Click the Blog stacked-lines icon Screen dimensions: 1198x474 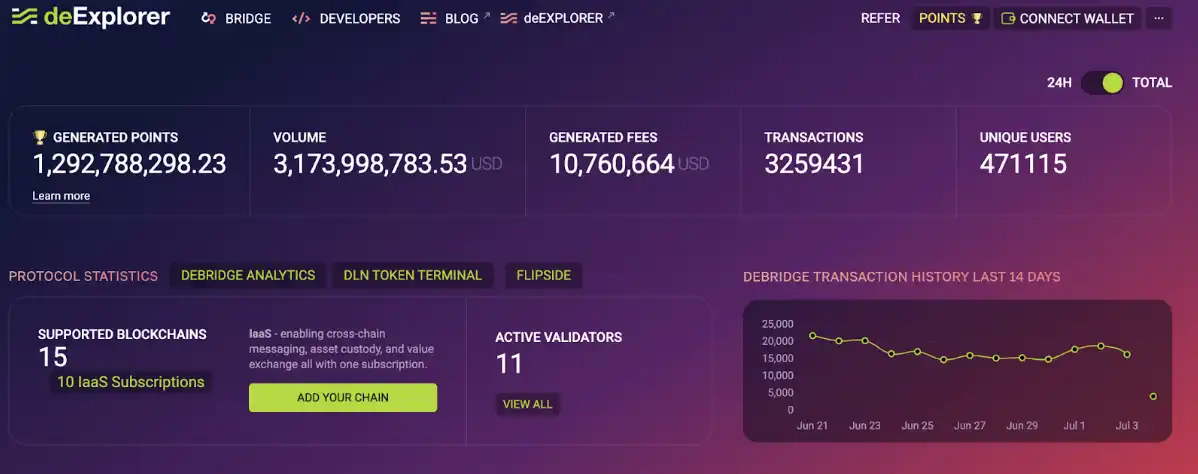pos(428,19)
